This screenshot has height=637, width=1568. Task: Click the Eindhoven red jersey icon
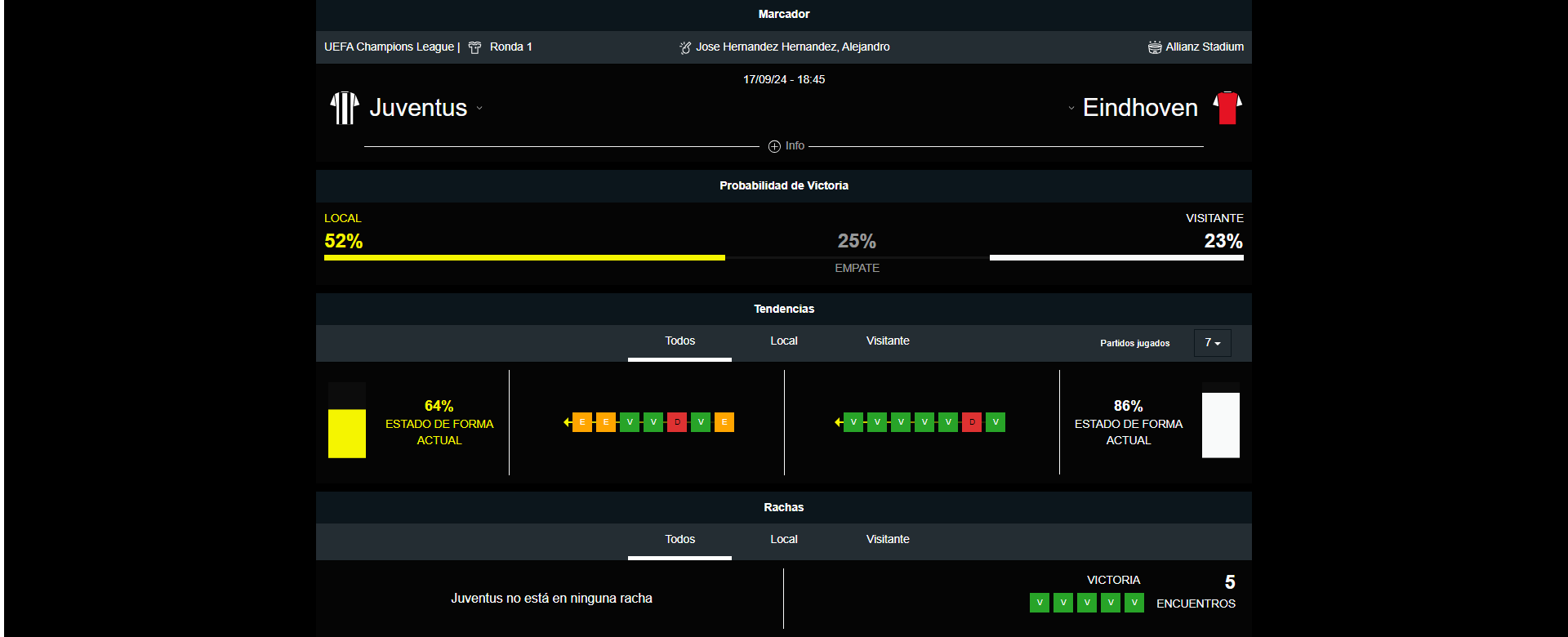(x=1227, y=108)
